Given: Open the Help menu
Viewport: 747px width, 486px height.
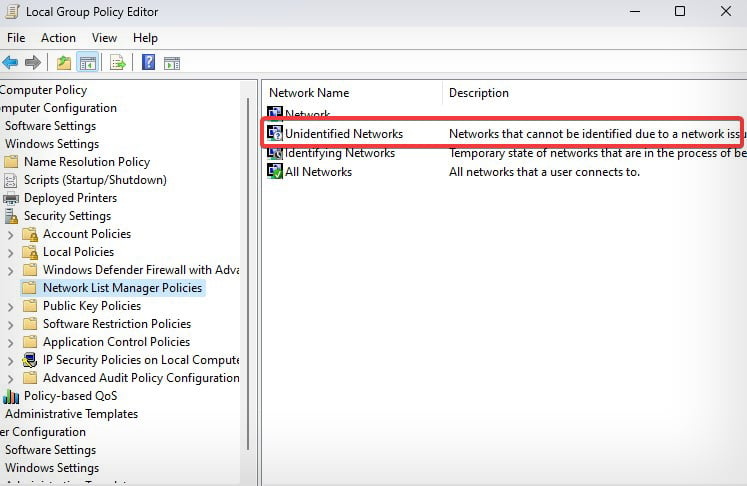Looking at the screenshot, I should coord(145,38).
